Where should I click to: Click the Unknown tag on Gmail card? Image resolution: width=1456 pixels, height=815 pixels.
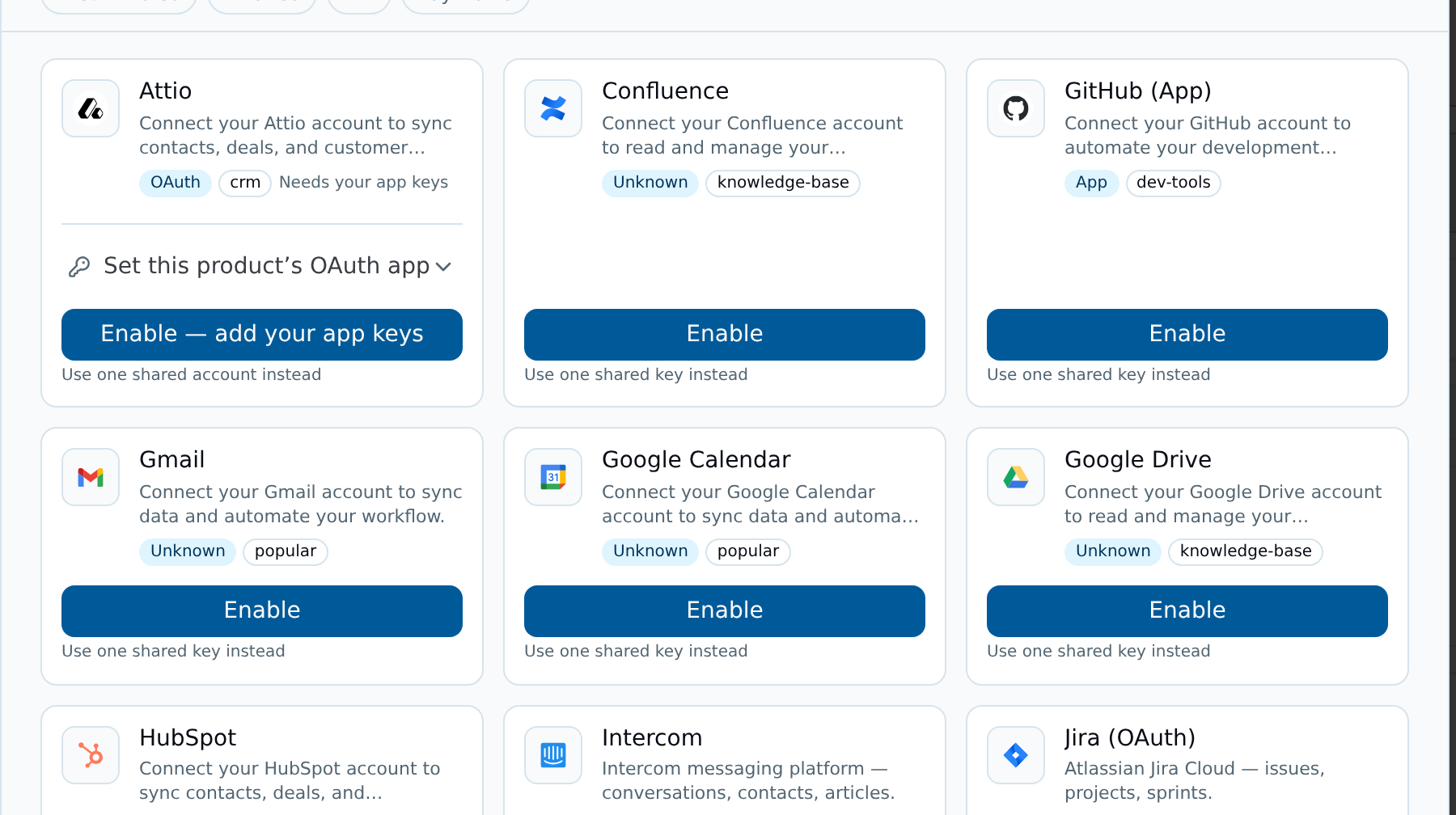point(188,551)
